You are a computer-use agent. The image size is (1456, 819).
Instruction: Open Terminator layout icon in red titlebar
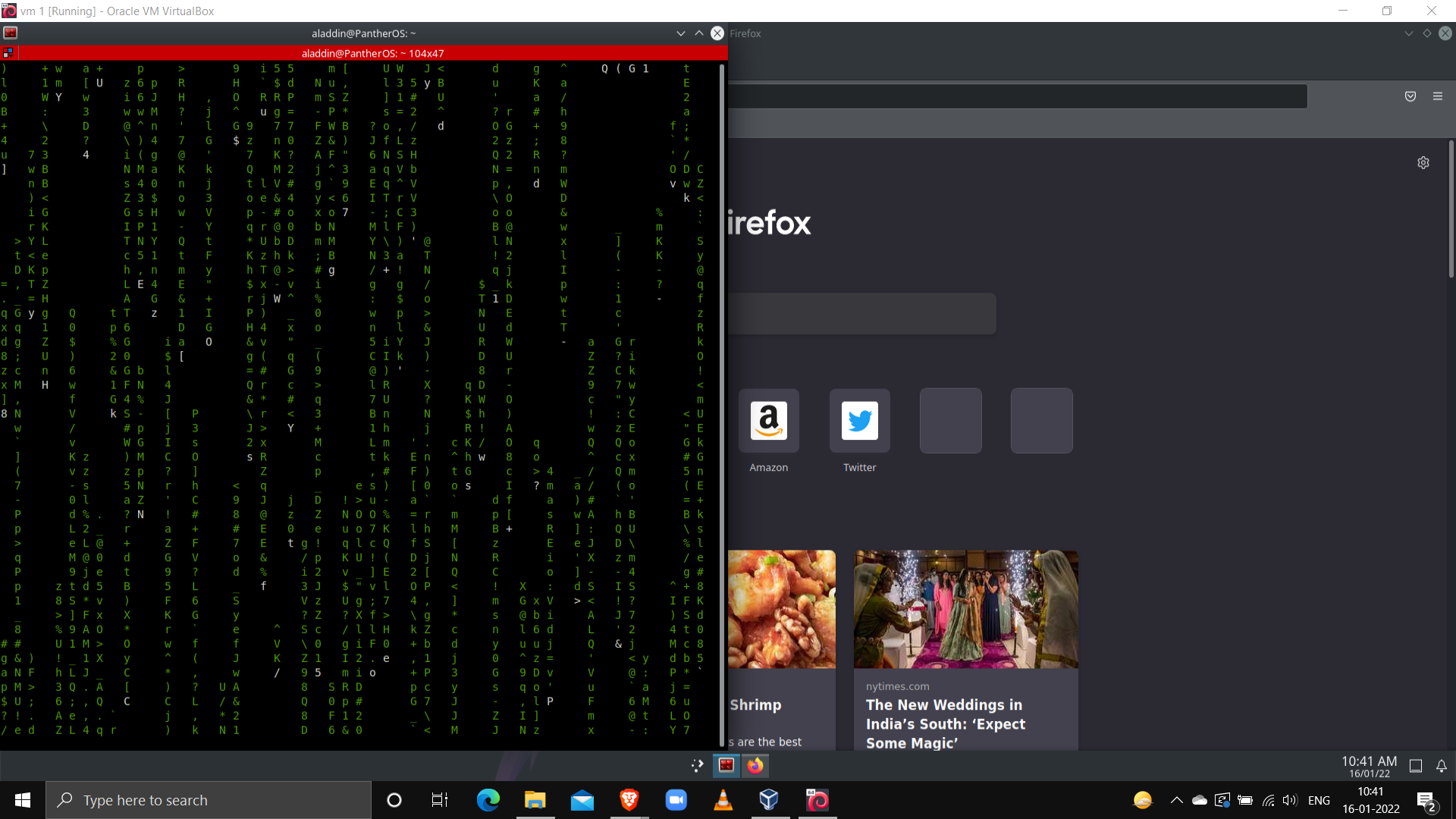click(x=8, y=53)
